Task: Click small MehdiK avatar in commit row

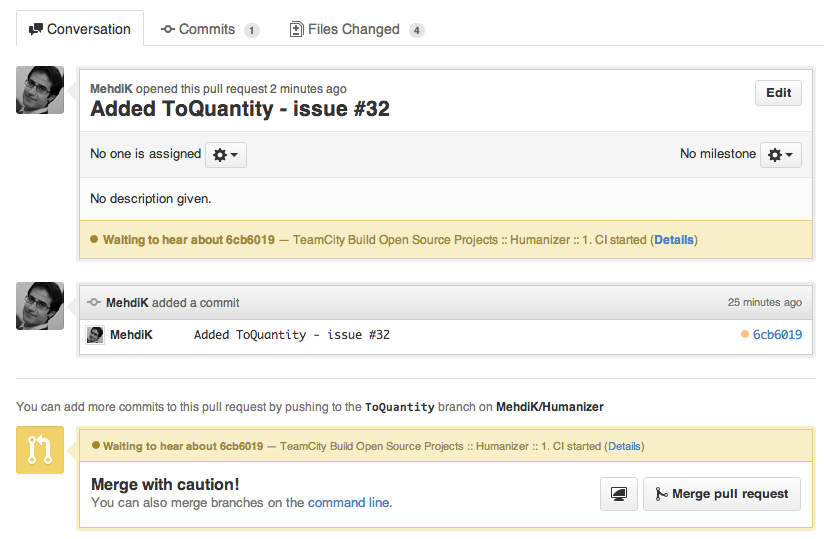Action: click(95, 335)
